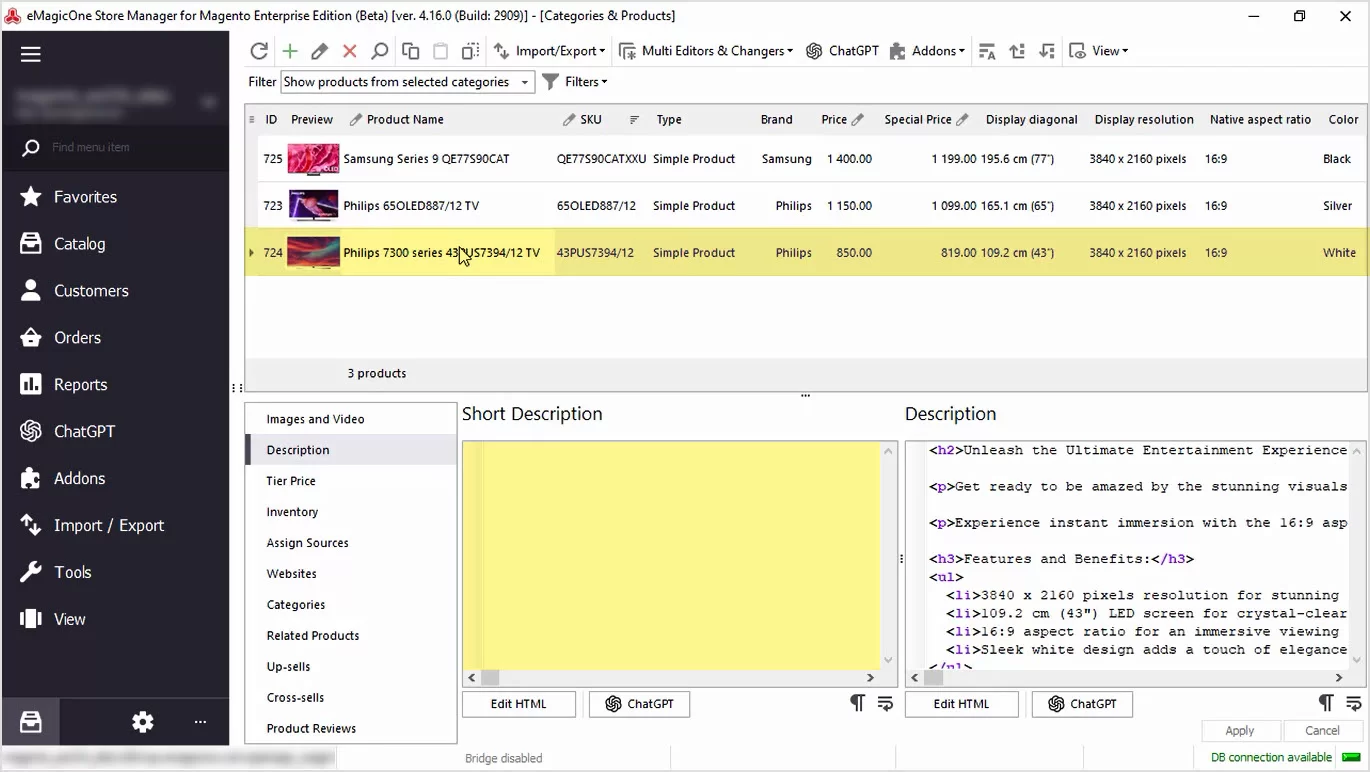1370x772 pixels.
Task: Toggle paragraph marks in Description editor
Action: coord(1326,703)
